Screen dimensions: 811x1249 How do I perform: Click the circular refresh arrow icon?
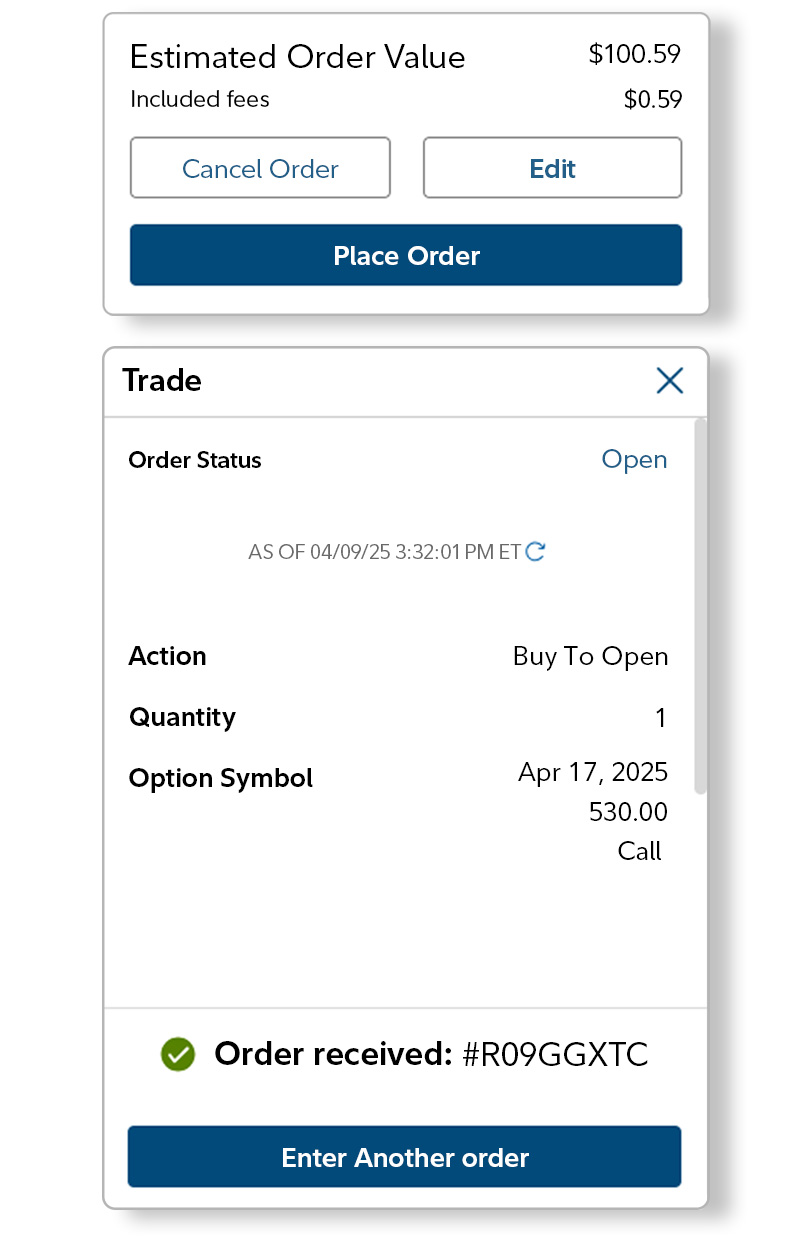coord(535,551)
